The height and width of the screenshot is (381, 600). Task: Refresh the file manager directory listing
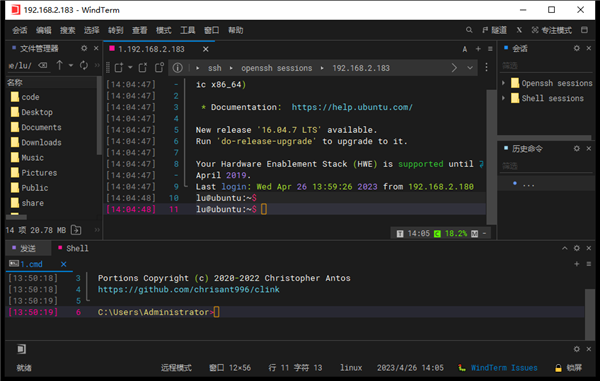pyautogui.click(x=84, y=65)
